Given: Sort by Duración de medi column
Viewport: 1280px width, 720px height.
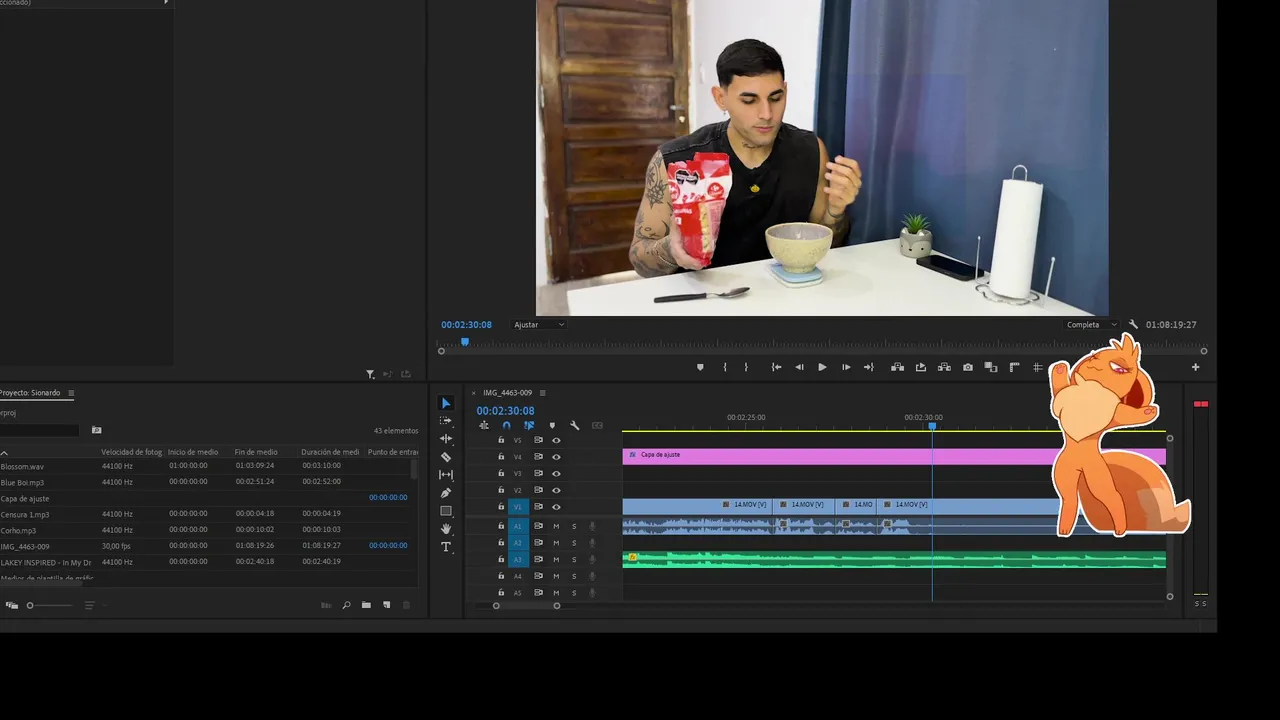Looking at the screenshot, I should 330,452.
